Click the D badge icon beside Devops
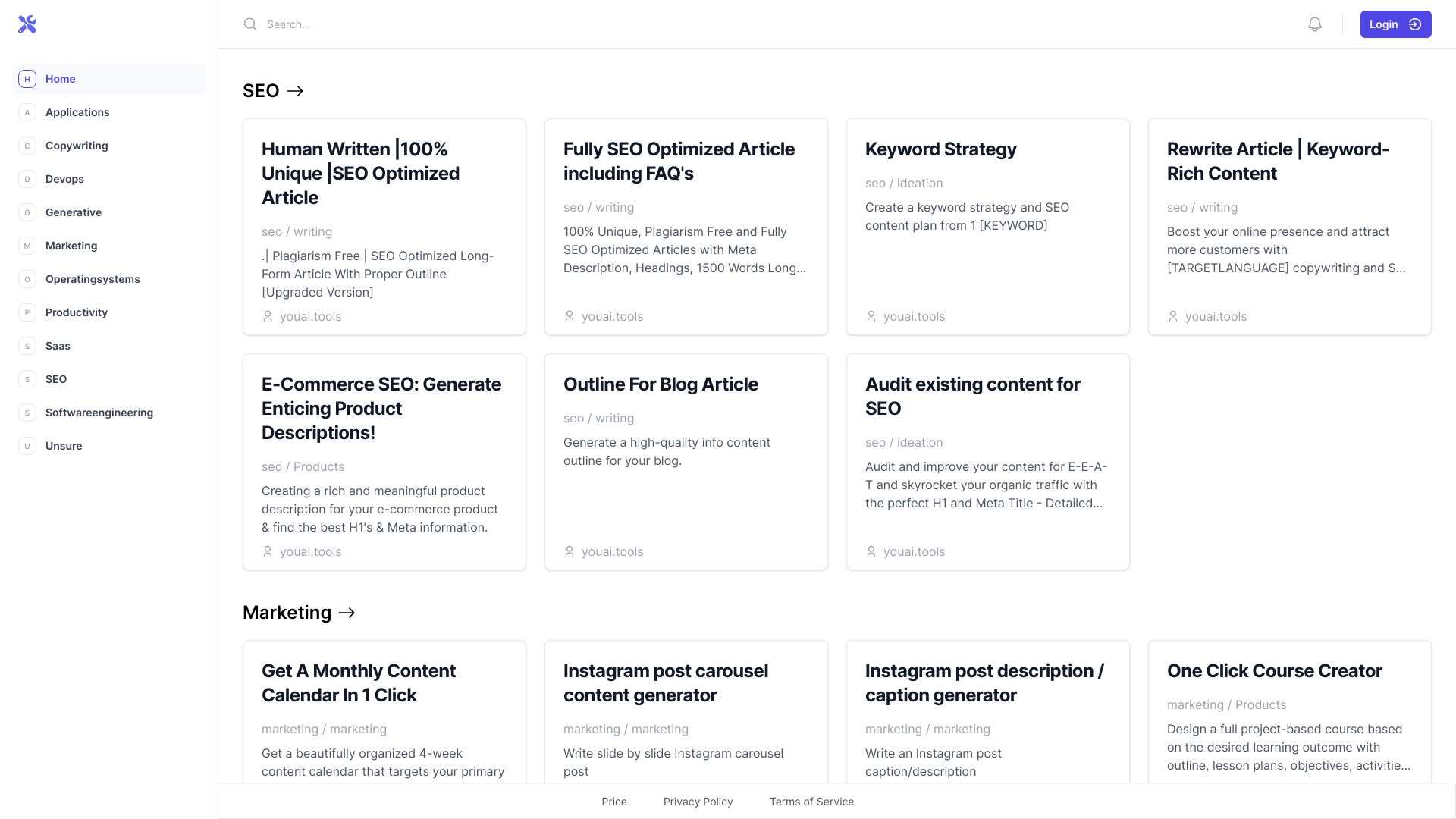The image size is (1456, 819). point(27,179)
